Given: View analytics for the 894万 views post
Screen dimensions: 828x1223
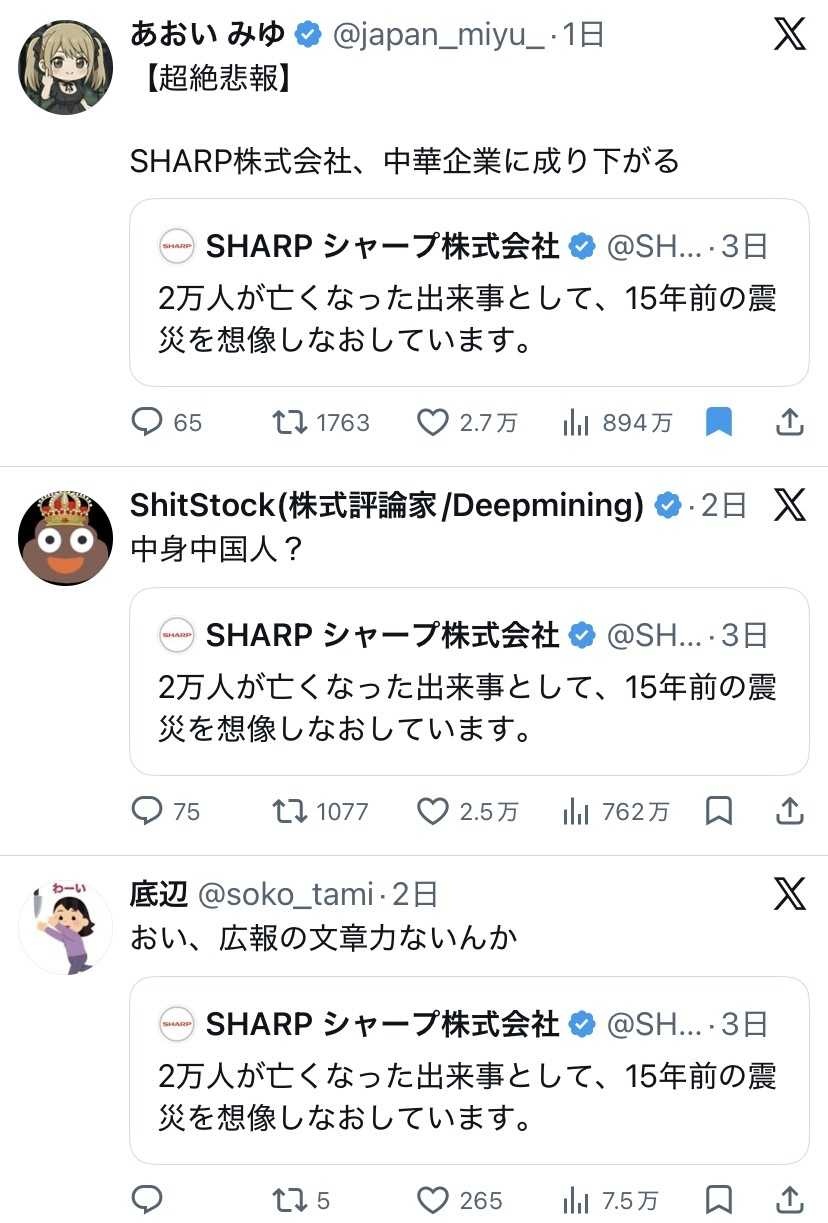Looking at the screenshot, I should (576, 423).
